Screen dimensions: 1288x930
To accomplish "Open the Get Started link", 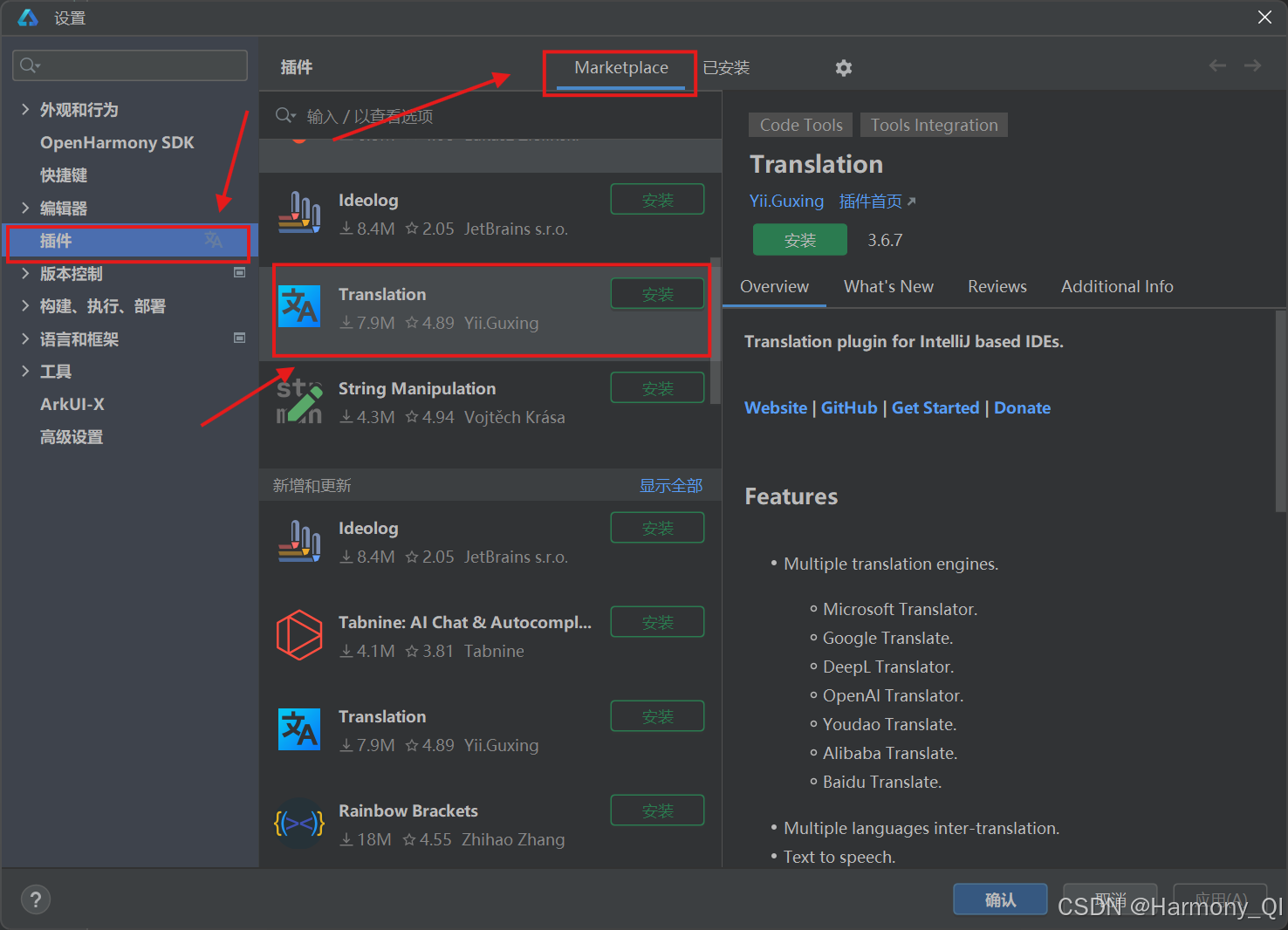I will tap(935, 407).
